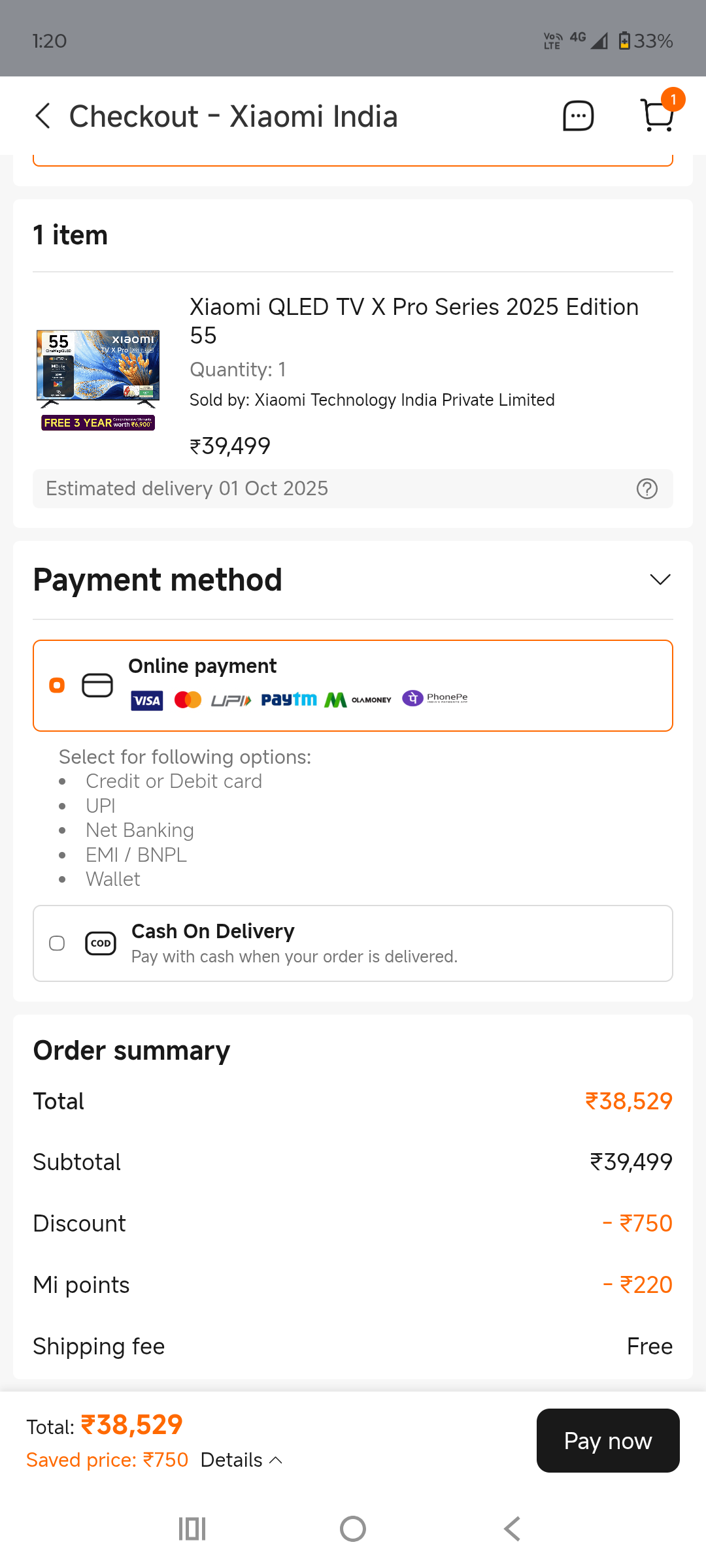Tap the card icon beside Online payment
Image resolution: width=706 pixels, height=1568 pixels.
(97, 685)
